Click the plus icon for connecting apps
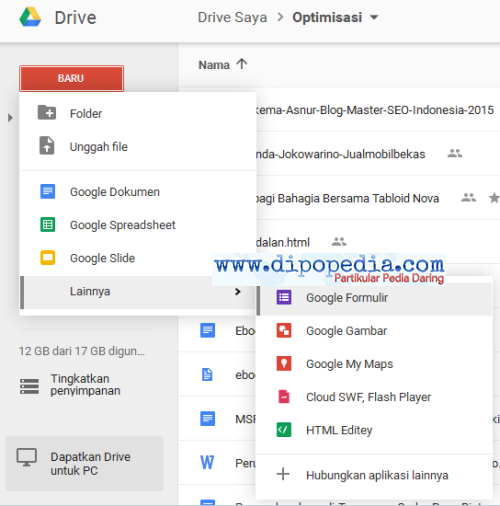The image size is (500, 506). (x=283, y=474)
